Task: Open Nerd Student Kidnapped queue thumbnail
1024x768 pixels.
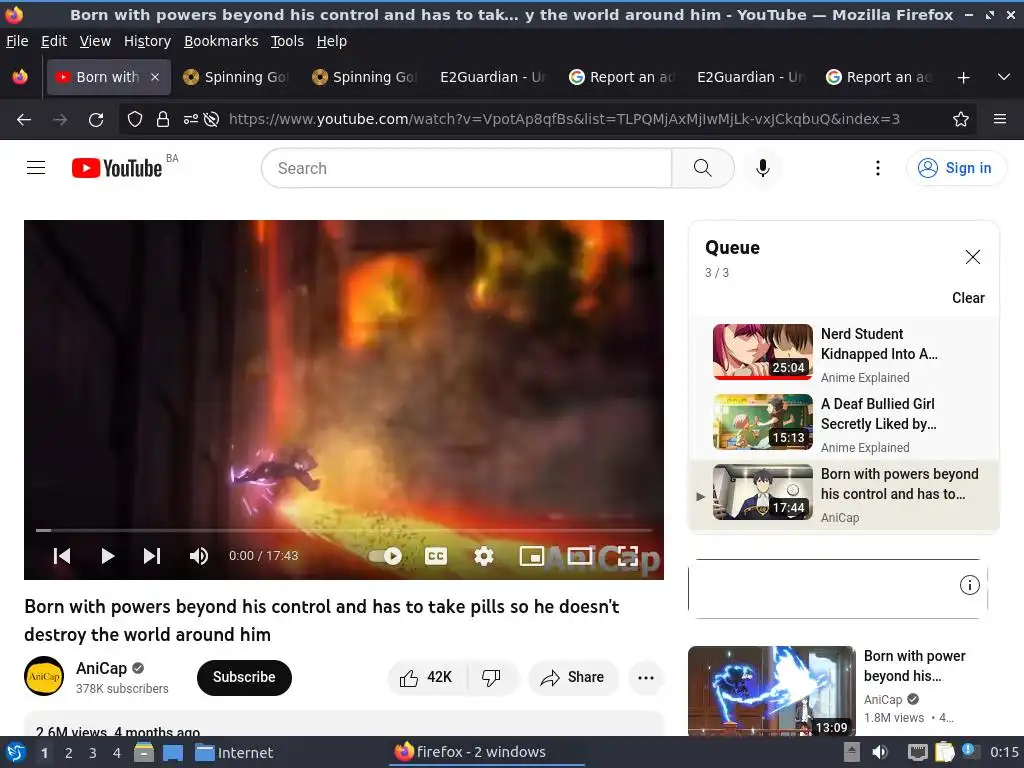Action: click(762, 351)
